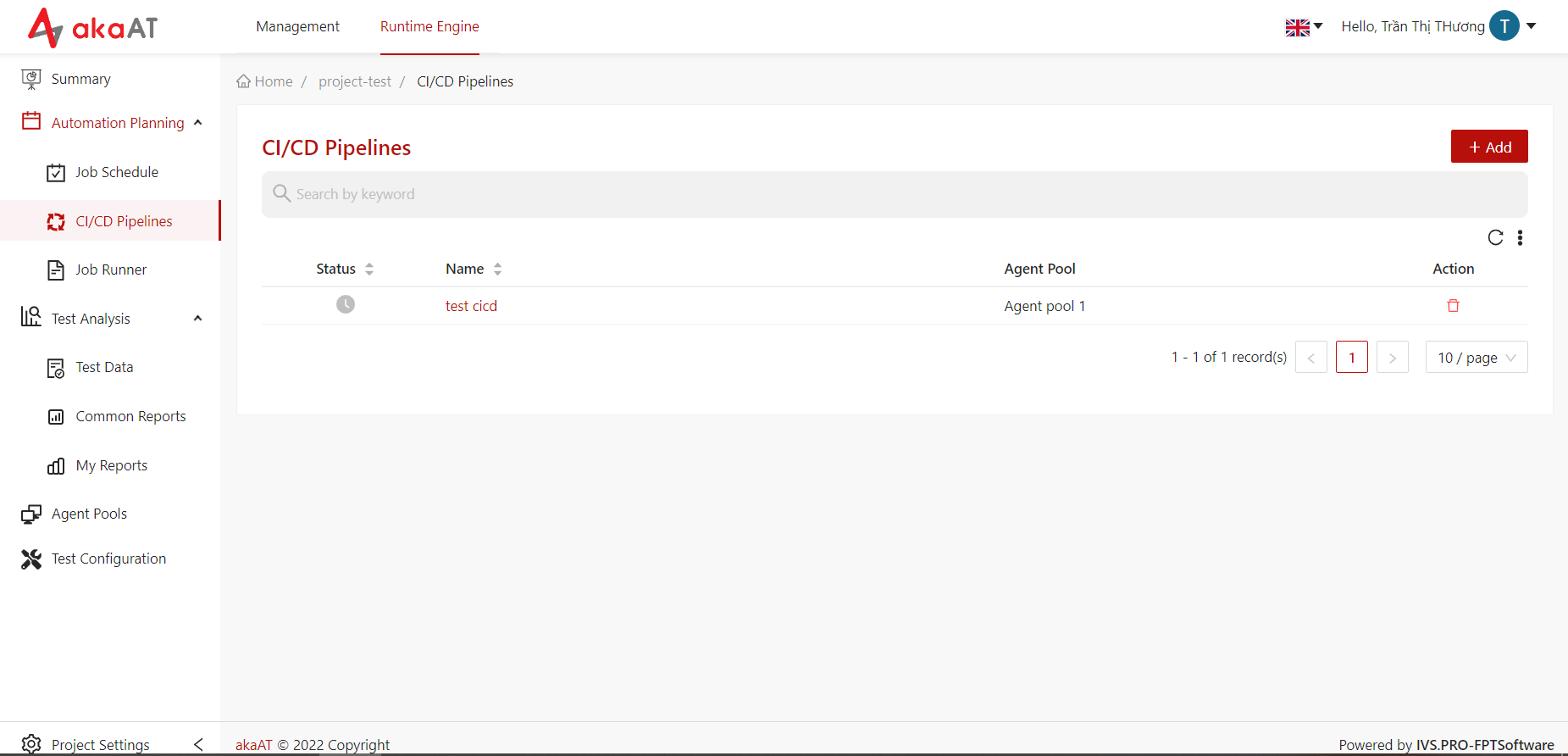This screenshot has height=756, width=1568.
Task: Collapse the Automation Planning section arrow
Action: coord(198,123)
